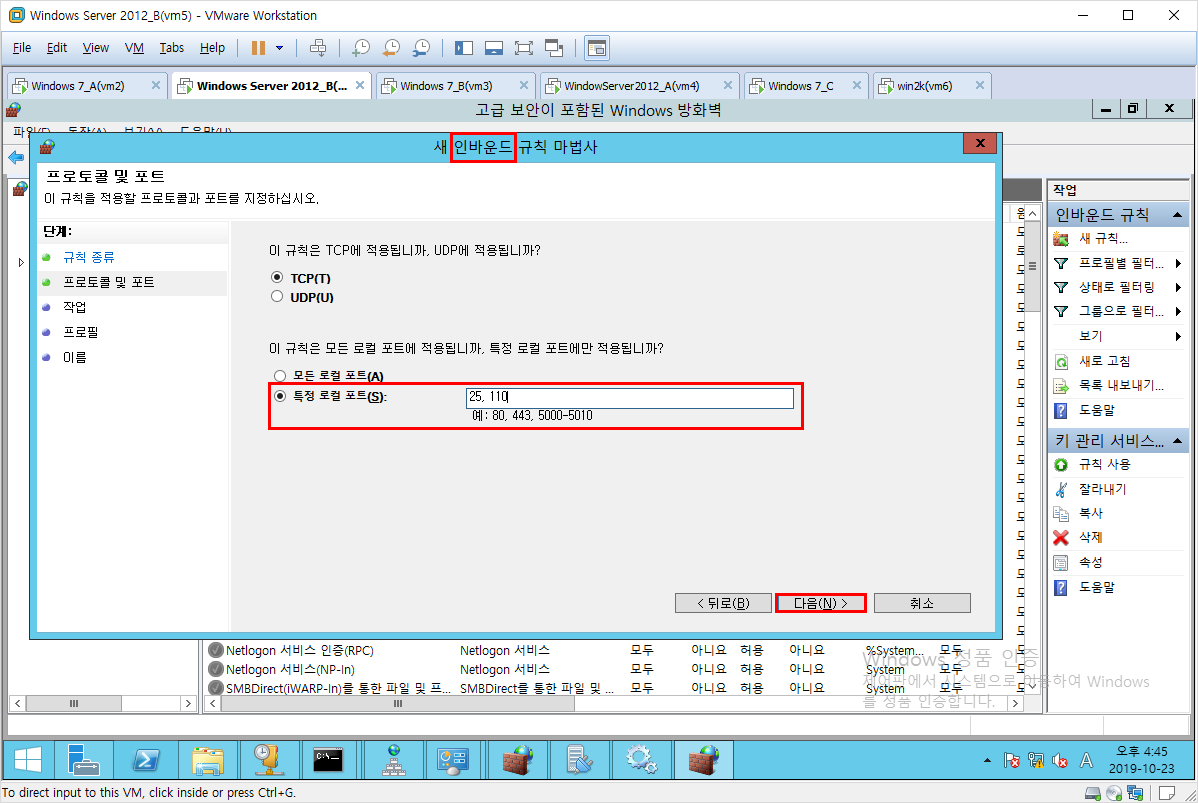Viewport: 1198px width, 803px height.
Task: Select the TCP(T) radio button
Action: pyautogui.click(x=277, y=277)
